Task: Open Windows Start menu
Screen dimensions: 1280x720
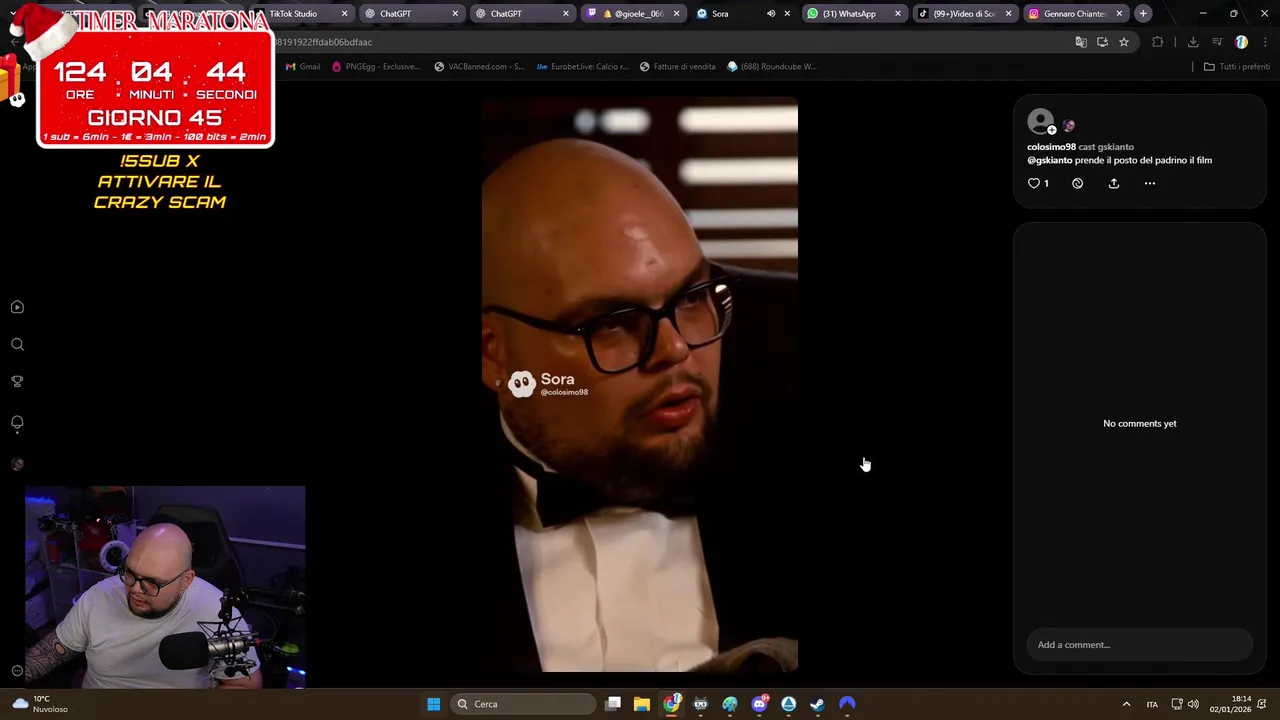Action: click(434, 704)
